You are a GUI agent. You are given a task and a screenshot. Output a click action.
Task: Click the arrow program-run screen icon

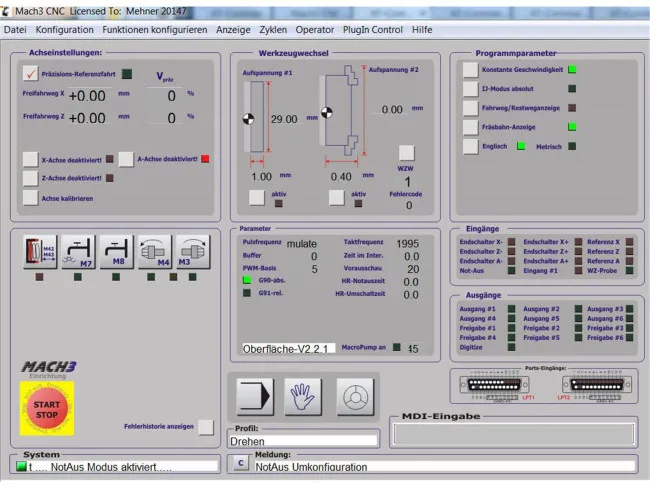[x=255, y=397]
